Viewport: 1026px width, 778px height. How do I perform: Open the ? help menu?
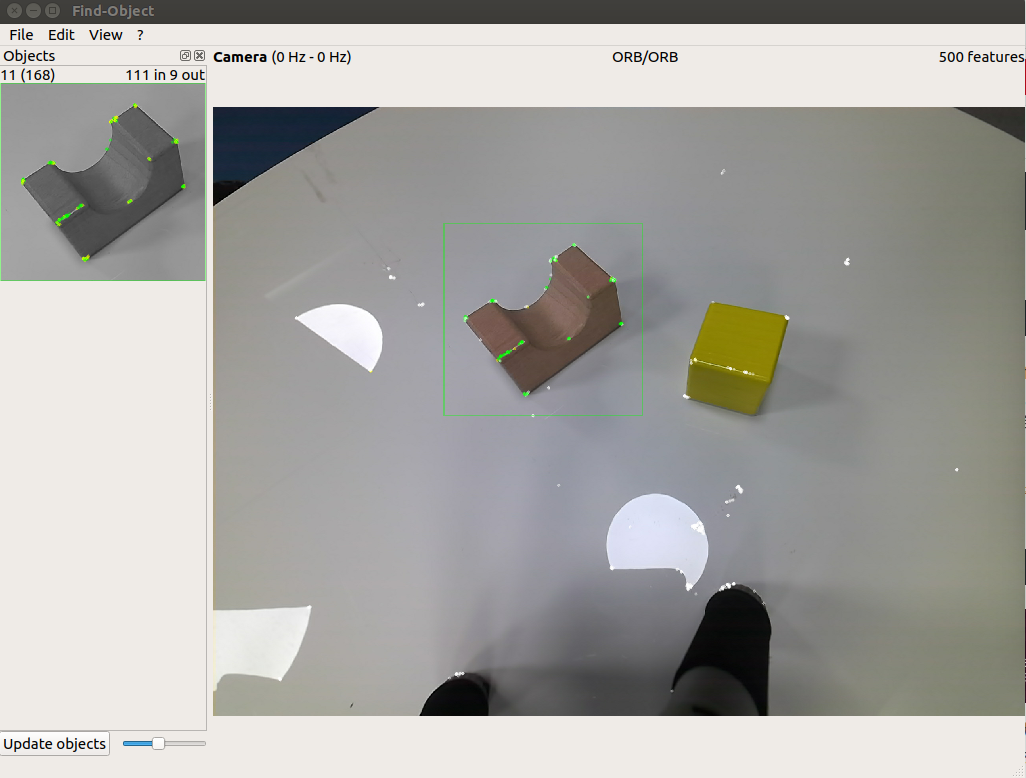pos(140,35)
